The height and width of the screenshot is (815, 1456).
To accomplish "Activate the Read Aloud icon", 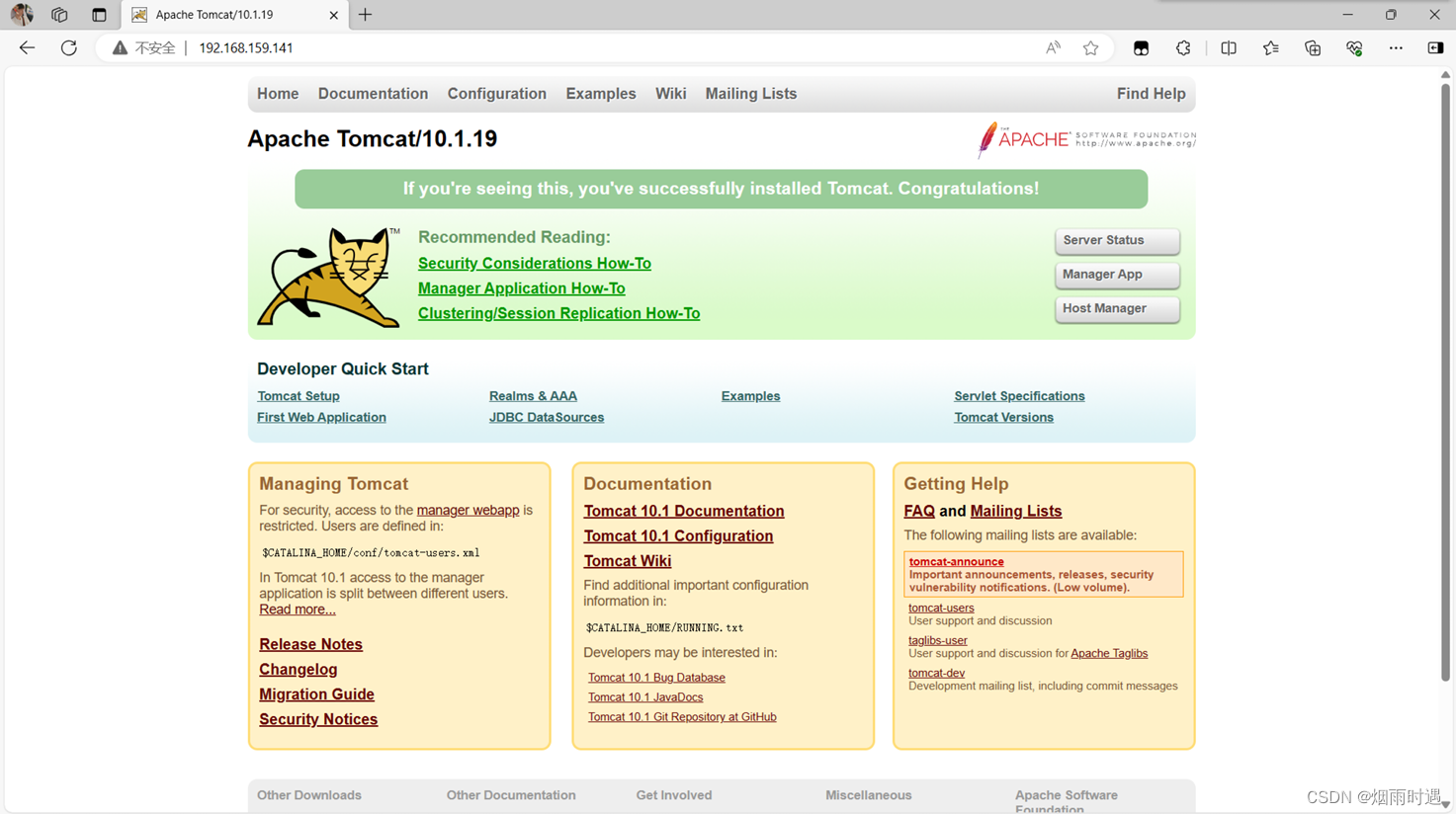I will coord(1053,47).
